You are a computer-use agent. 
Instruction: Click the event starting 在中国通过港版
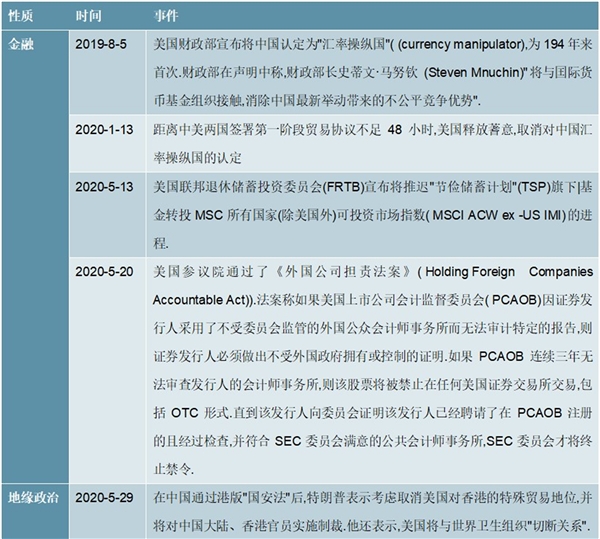point(373,512)
